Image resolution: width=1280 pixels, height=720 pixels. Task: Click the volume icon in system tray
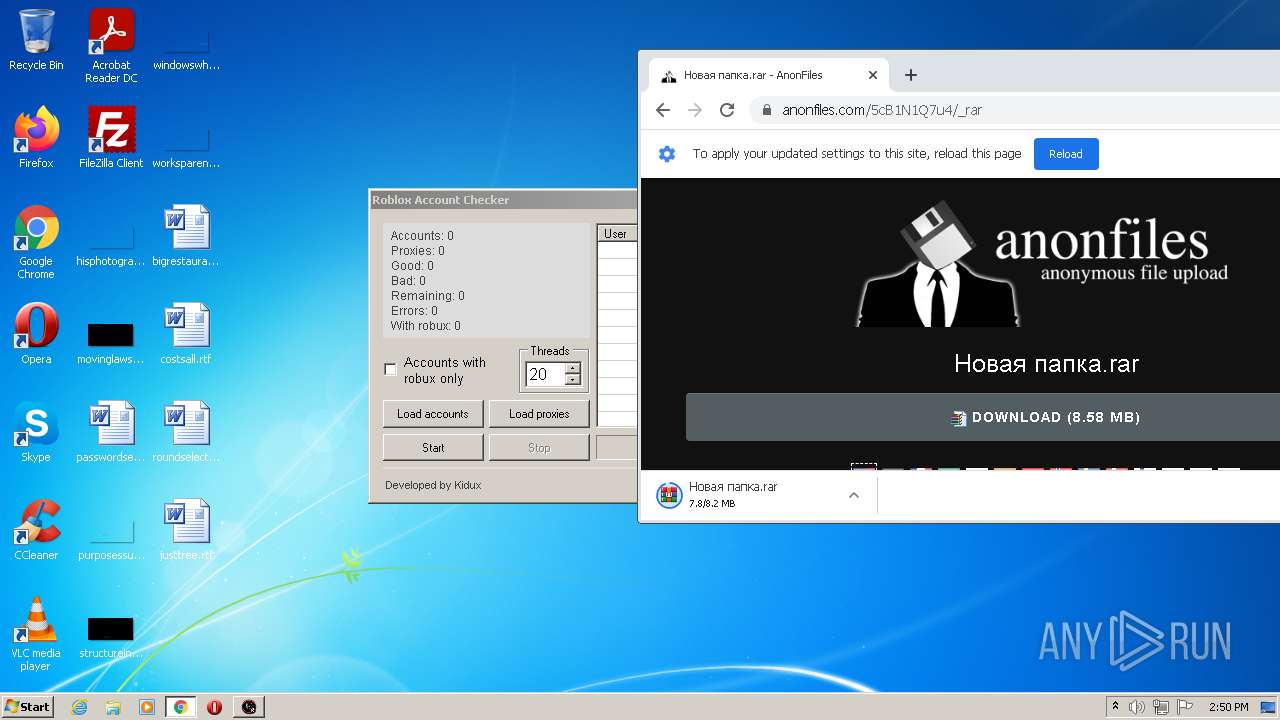click(x=1137, y=707)
